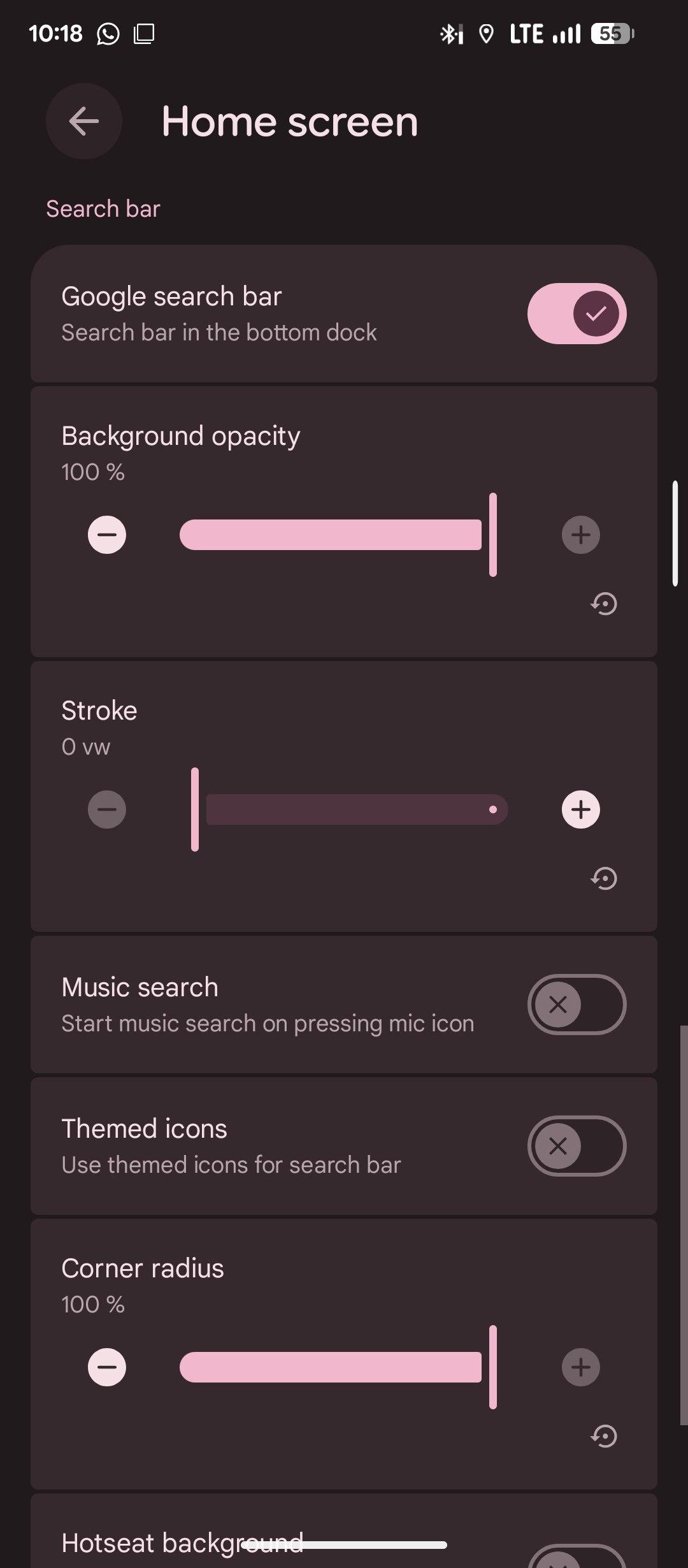Decrease Corner radius with minus button
688x1568 pixels.
click(107, 1367)
